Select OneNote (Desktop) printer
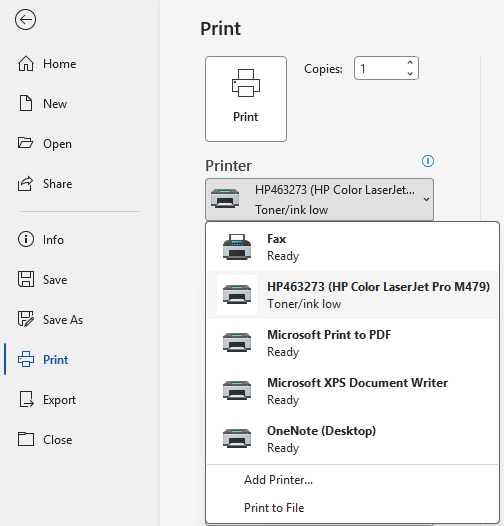The width and height of the screenshot is (504, 526). [353, 439]
